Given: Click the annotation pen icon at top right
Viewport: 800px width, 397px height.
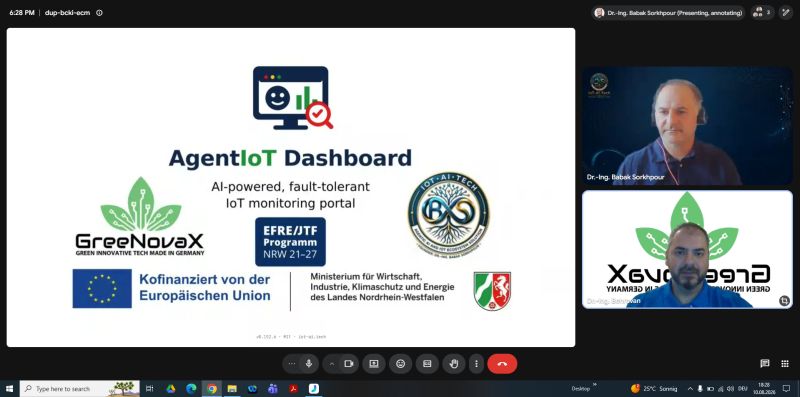Looking at the screenshot, I should (785, 13).
